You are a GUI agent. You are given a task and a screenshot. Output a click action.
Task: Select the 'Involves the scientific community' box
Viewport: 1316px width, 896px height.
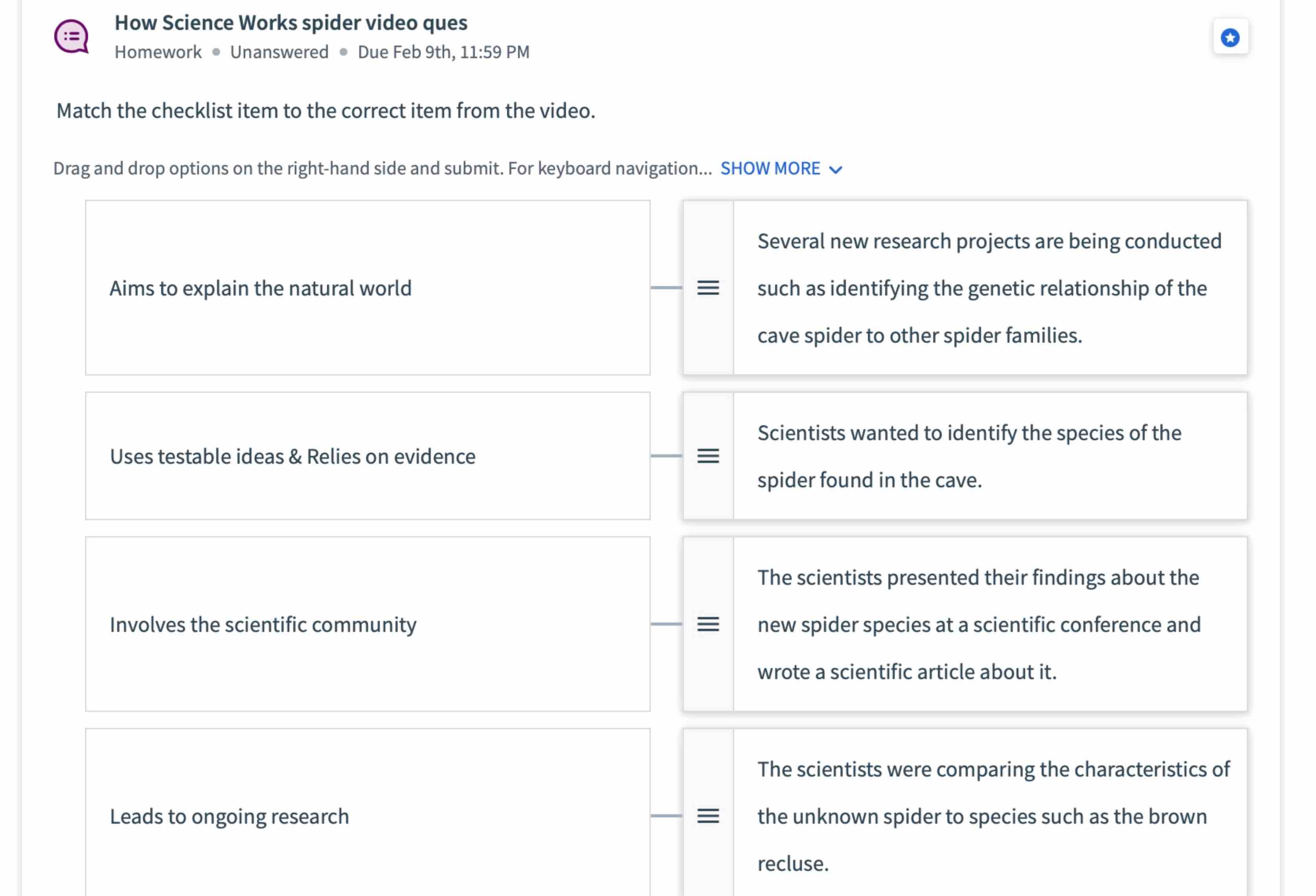pos(368,624)
